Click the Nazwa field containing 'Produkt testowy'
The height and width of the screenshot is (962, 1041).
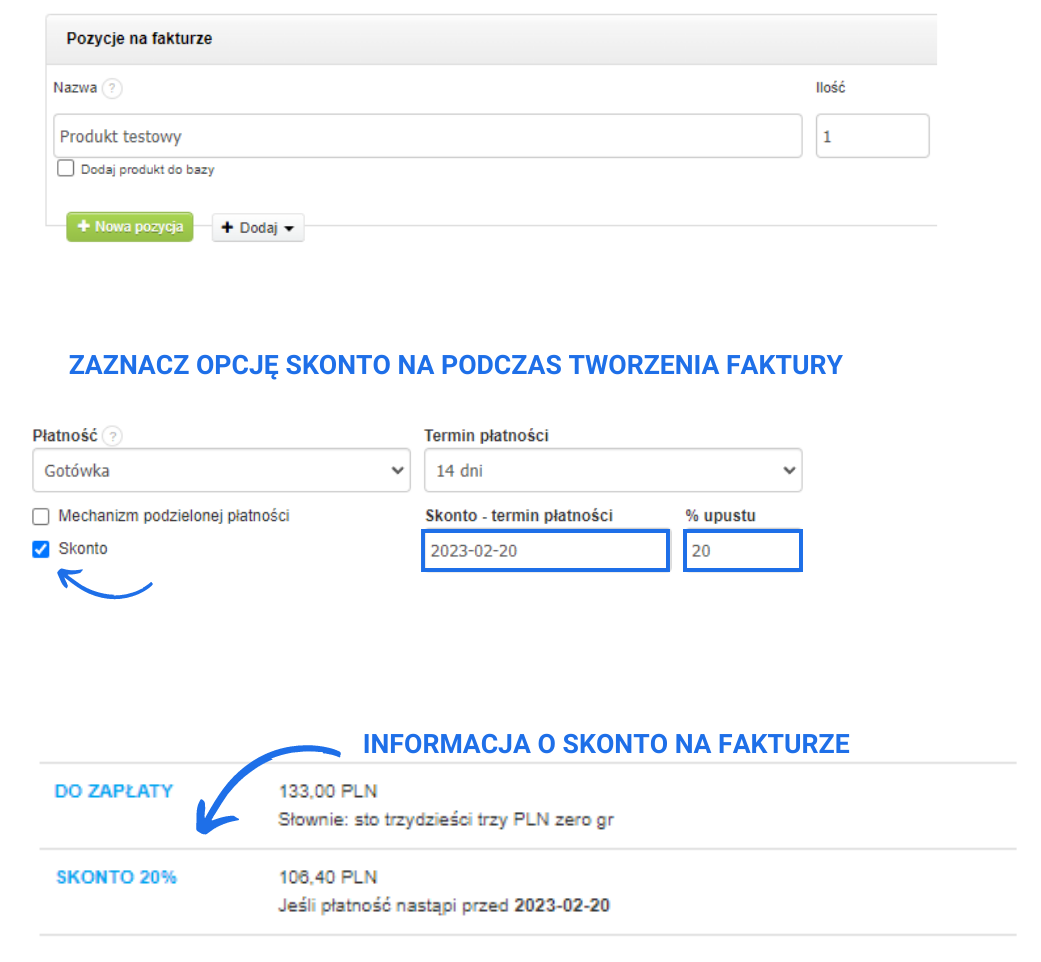[428, 136]
